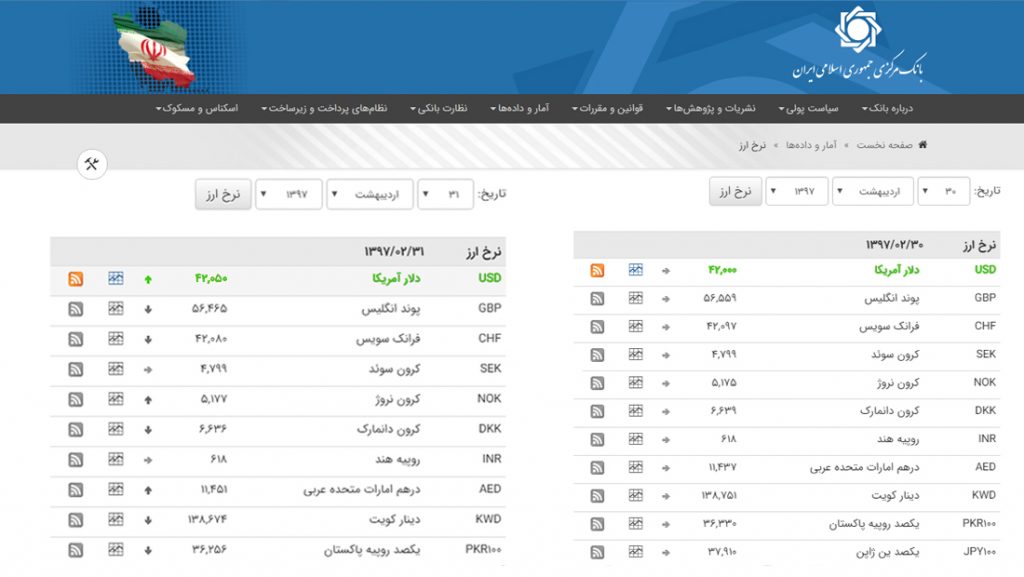Click the RSS icon for NOK in the left table
Image resolution: width=1024 pixels, height=577 pixels.
[75, 399]
